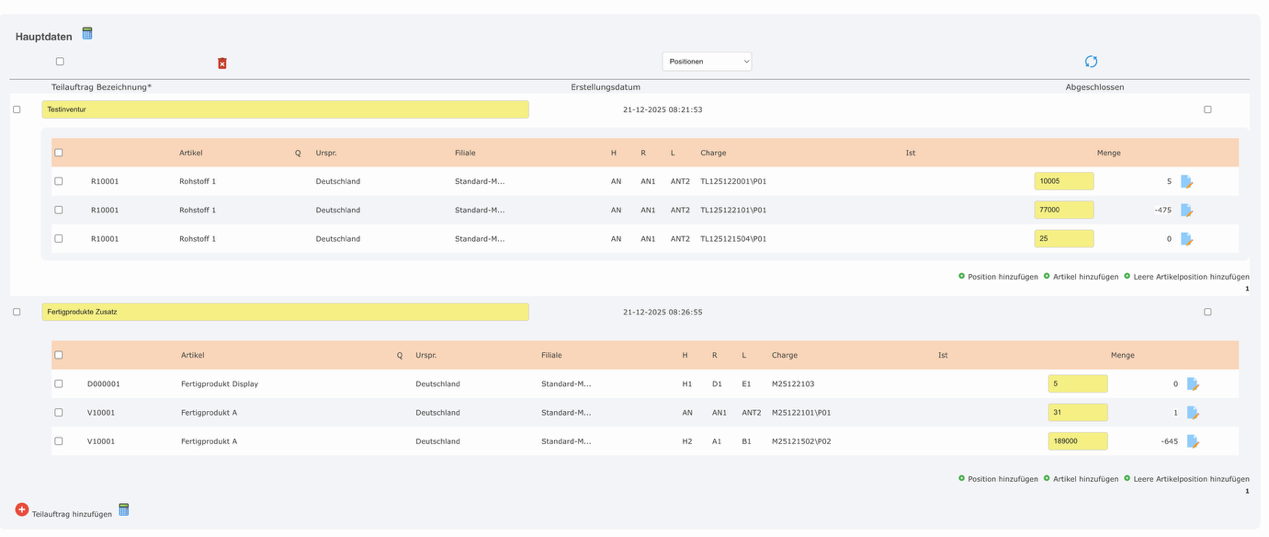Click edit icon for charge TL125122101\P01
This screenshot has height=537, width=1269.
tap(1187, 210)
